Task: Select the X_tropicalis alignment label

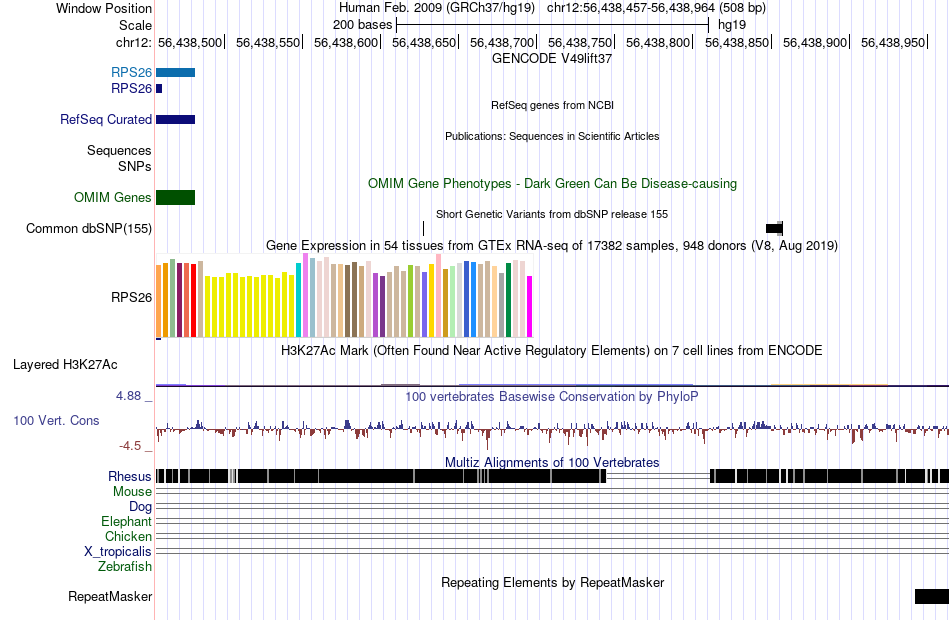Action: pos(118,552)
